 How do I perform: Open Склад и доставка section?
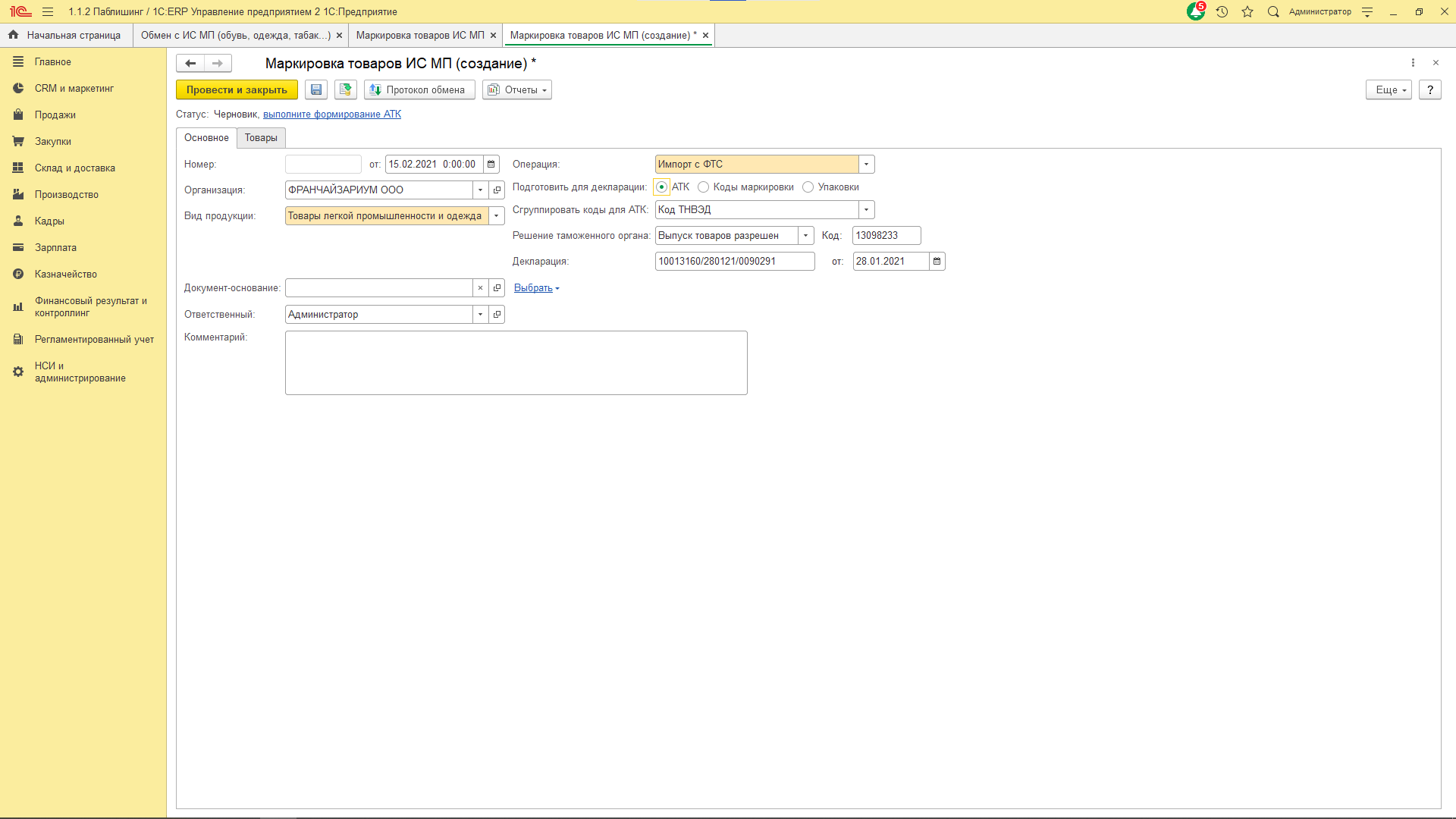[74, 168]
